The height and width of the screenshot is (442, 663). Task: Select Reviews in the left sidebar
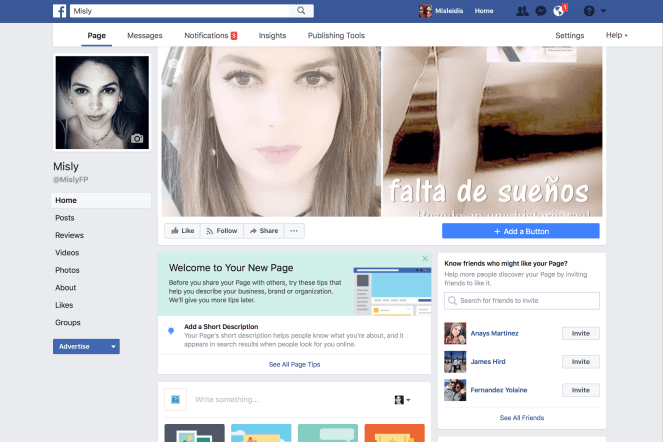(69, 235)
